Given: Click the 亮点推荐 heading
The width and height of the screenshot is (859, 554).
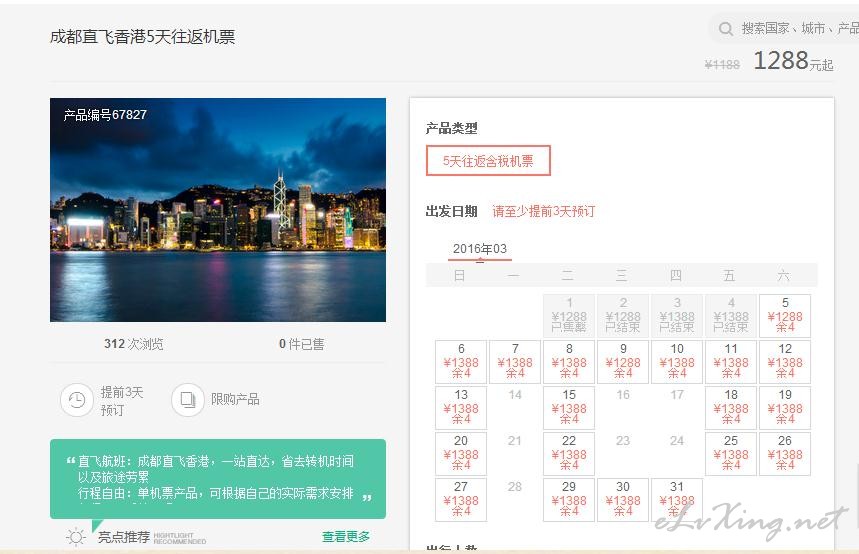Looking at the screenshot, I should click(124, 537).
